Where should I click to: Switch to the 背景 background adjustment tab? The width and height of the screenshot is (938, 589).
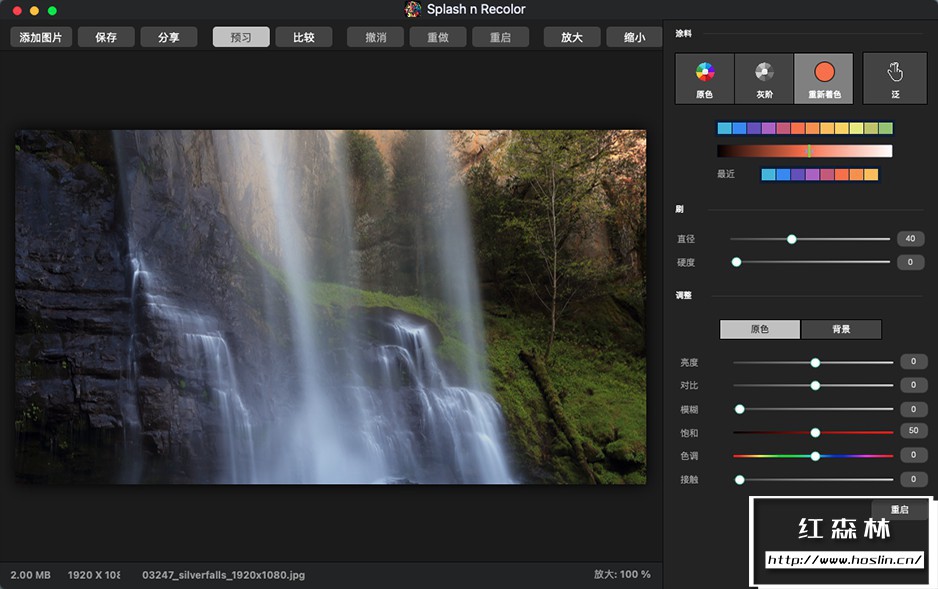click(x=841, y=329)
